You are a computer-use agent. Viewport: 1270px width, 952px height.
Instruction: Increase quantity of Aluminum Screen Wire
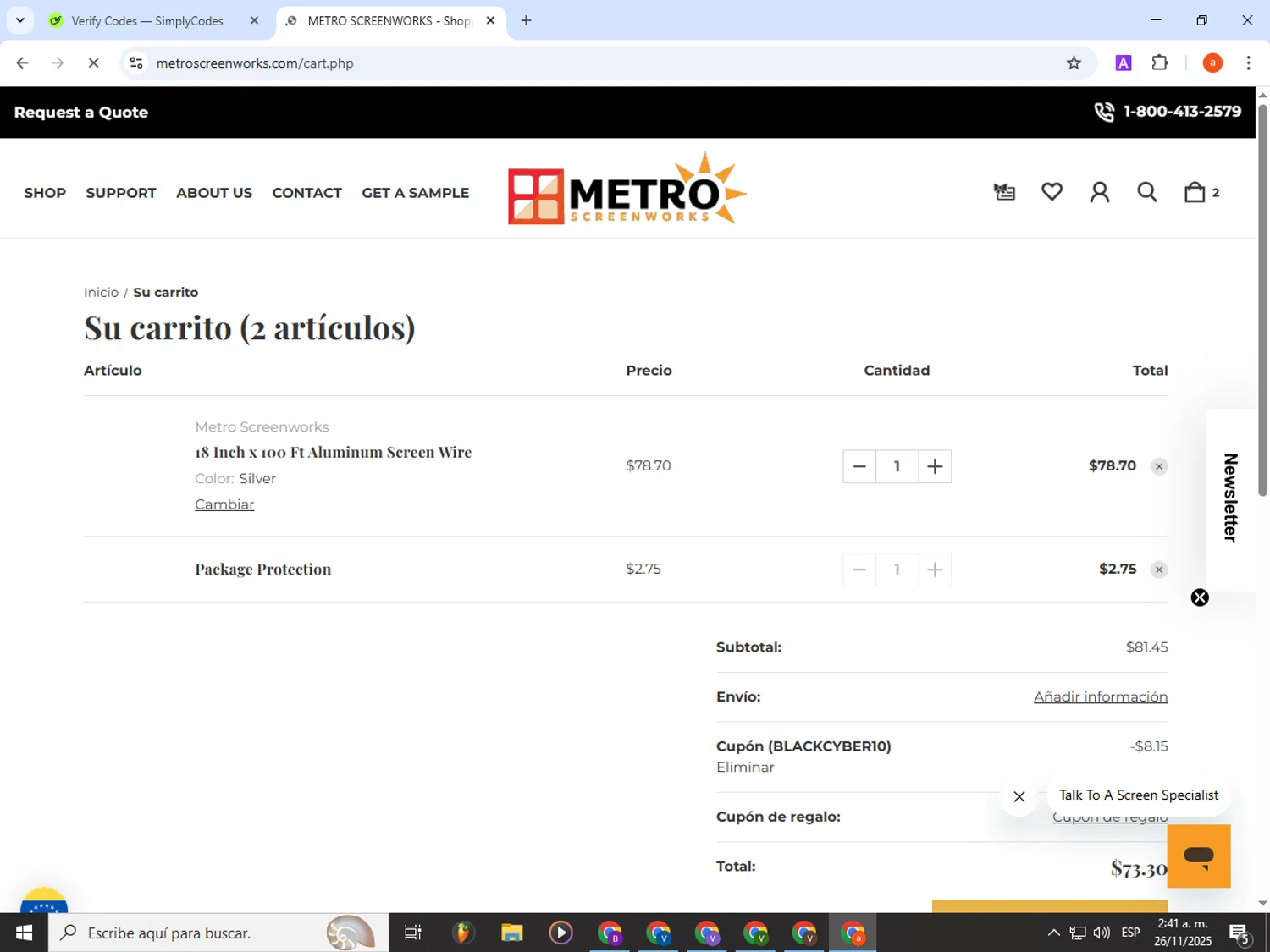coord(935,466)
